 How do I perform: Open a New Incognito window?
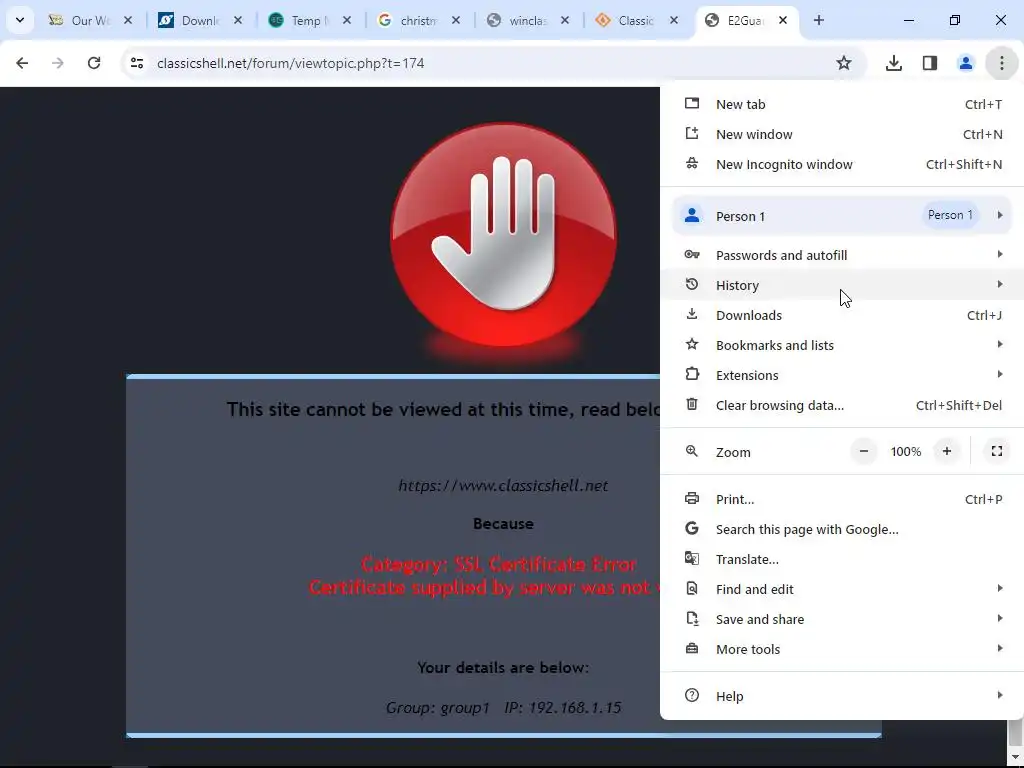[x=842, y=165]
